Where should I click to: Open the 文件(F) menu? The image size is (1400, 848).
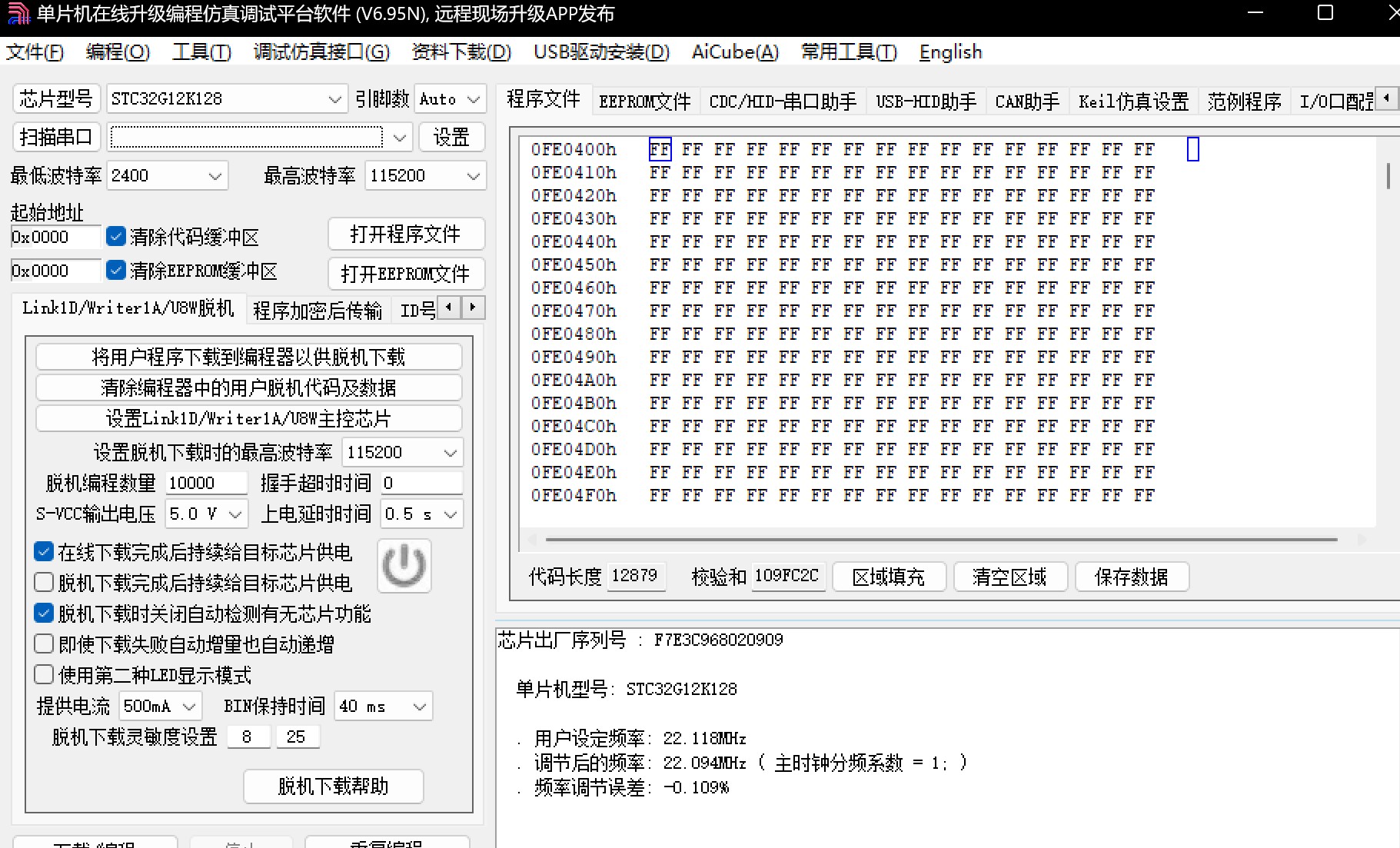(x=35, y=52)
